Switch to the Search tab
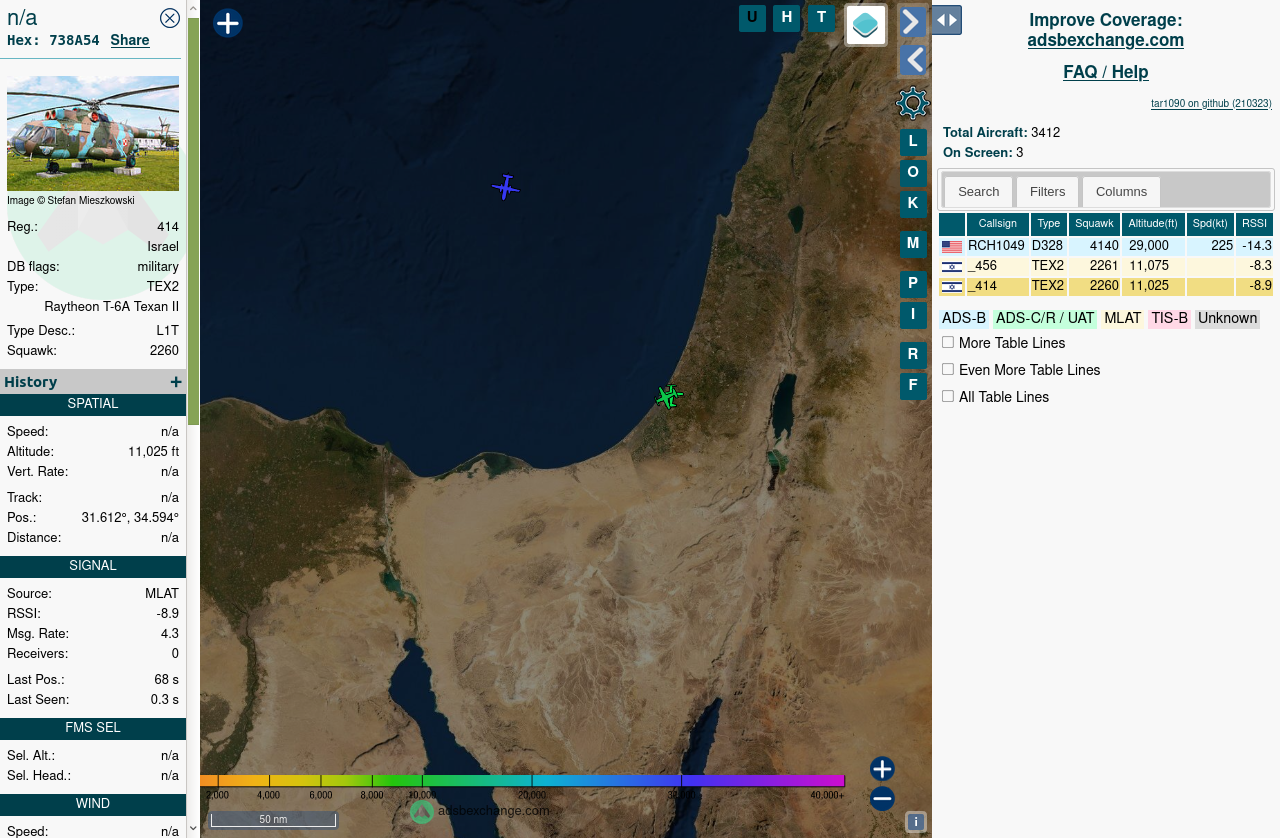 (x=978, y=192)
